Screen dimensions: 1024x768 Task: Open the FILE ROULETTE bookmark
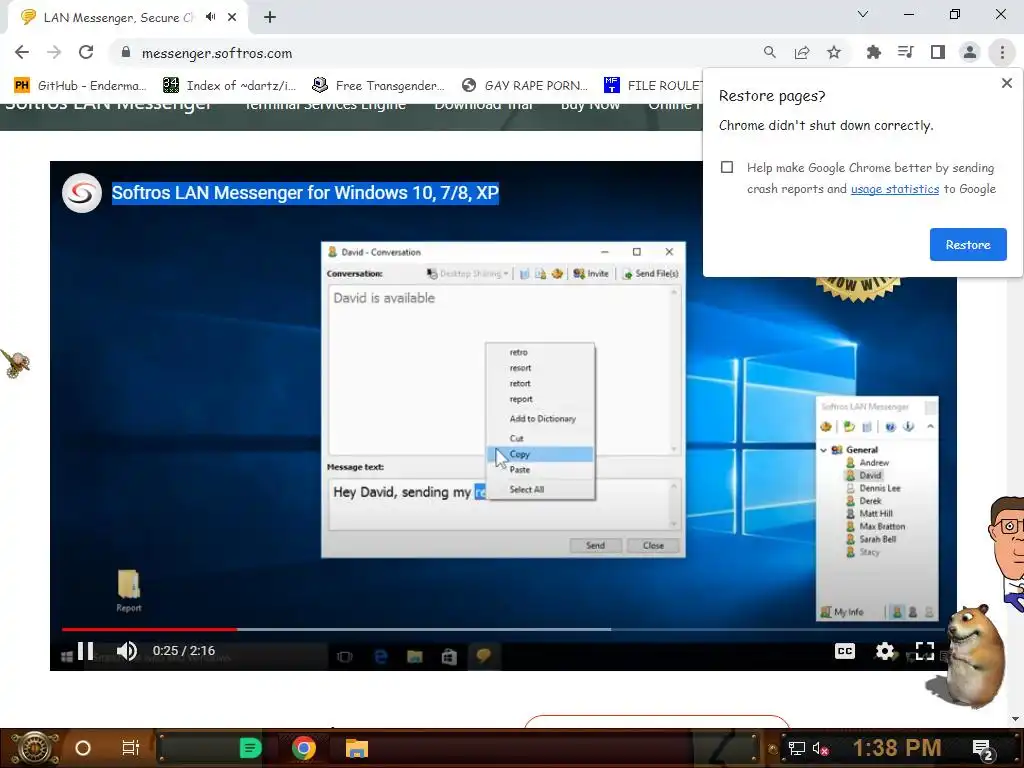click(x=653, y=86)
